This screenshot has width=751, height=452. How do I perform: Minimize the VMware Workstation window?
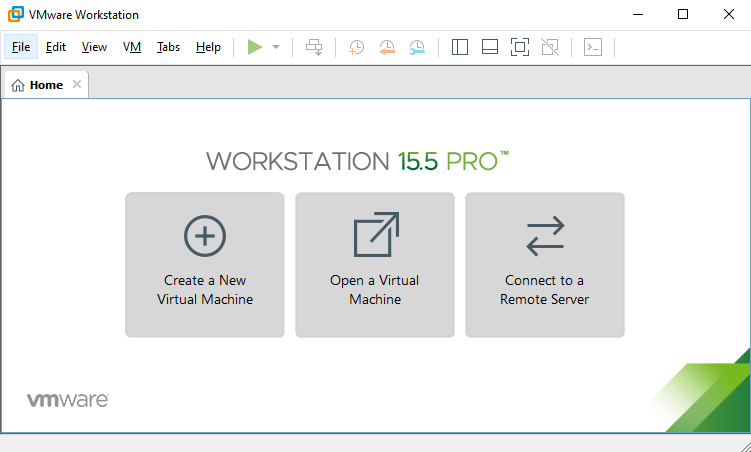[x=638, y=14]
